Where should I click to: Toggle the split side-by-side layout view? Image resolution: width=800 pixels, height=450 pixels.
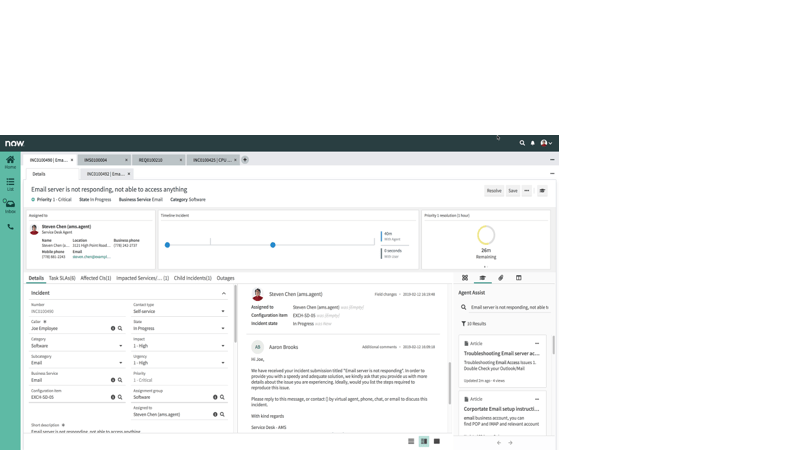tap(424, 441)
